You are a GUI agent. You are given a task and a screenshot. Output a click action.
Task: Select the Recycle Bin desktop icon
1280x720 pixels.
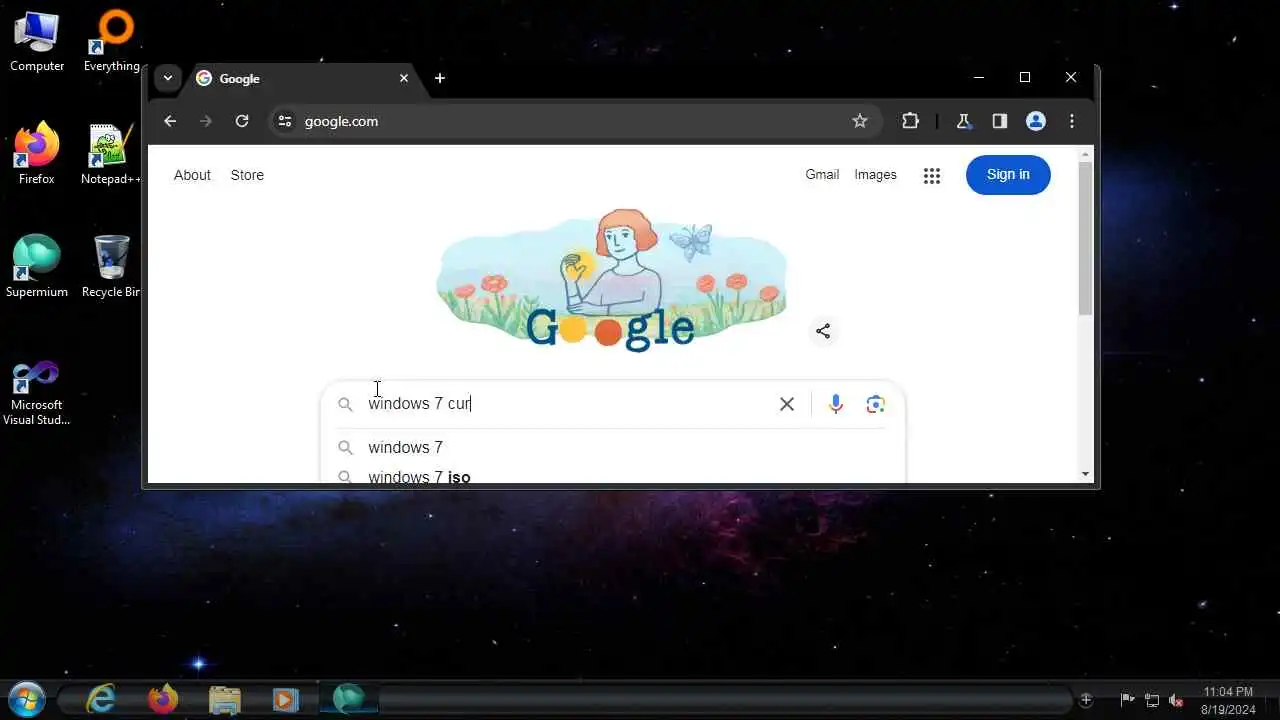click(x=111, y=266)
